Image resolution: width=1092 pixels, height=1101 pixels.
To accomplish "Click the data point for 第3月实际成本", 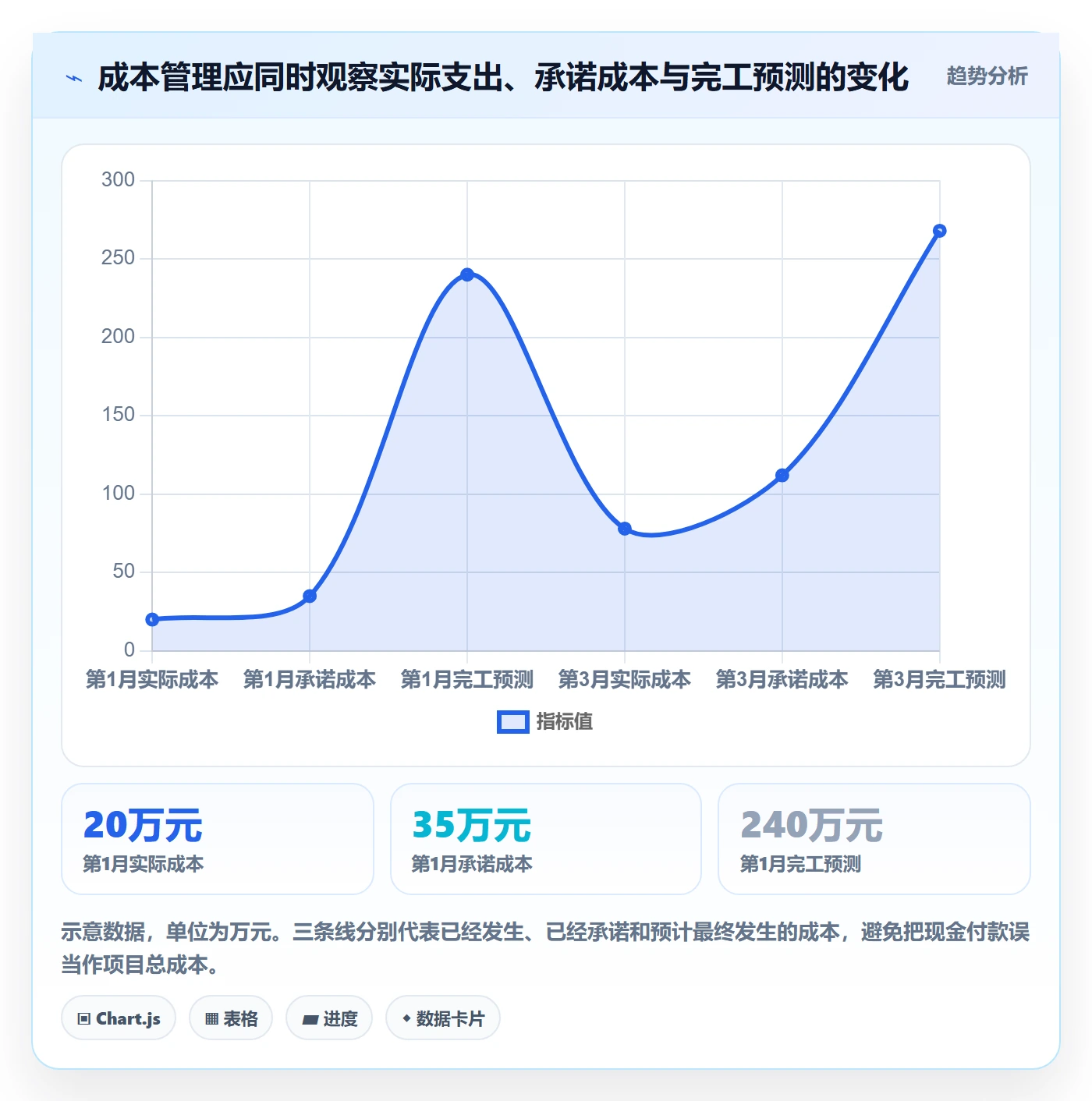I will [625, 529].
